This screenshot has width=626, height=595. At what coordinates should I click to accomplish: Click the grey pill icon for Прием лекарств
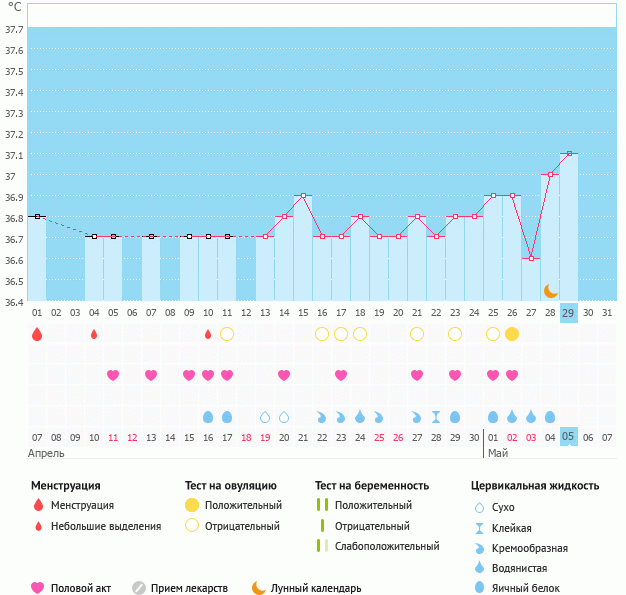pos(139,588)
